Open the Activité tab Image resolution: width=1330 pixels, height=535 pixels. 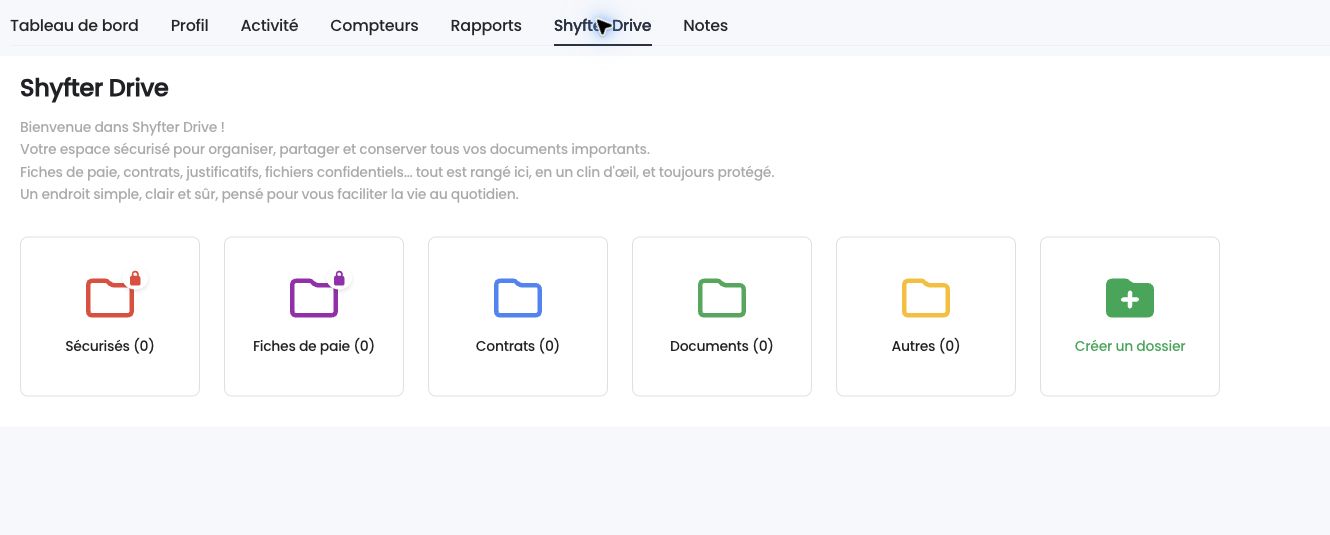pyautogui.click(x=269, y=26)
